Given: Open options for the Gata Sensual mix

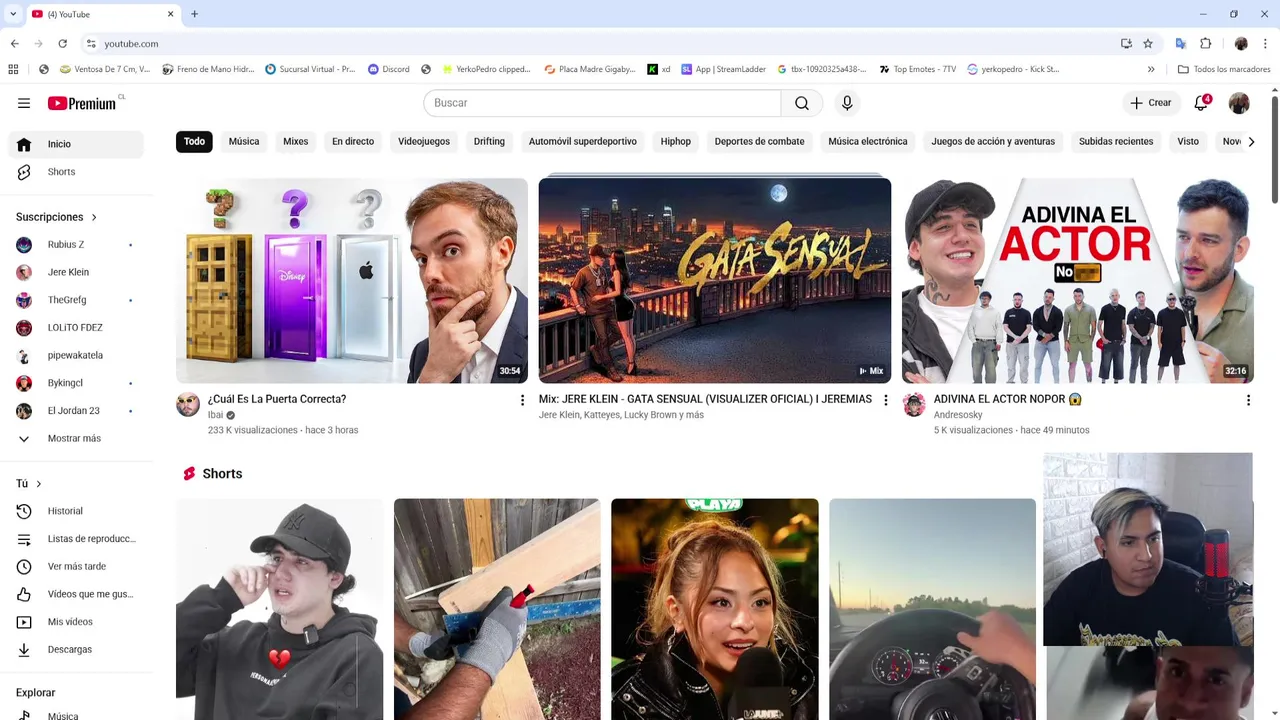Looking at the screenshot, I should coord(885,400).
